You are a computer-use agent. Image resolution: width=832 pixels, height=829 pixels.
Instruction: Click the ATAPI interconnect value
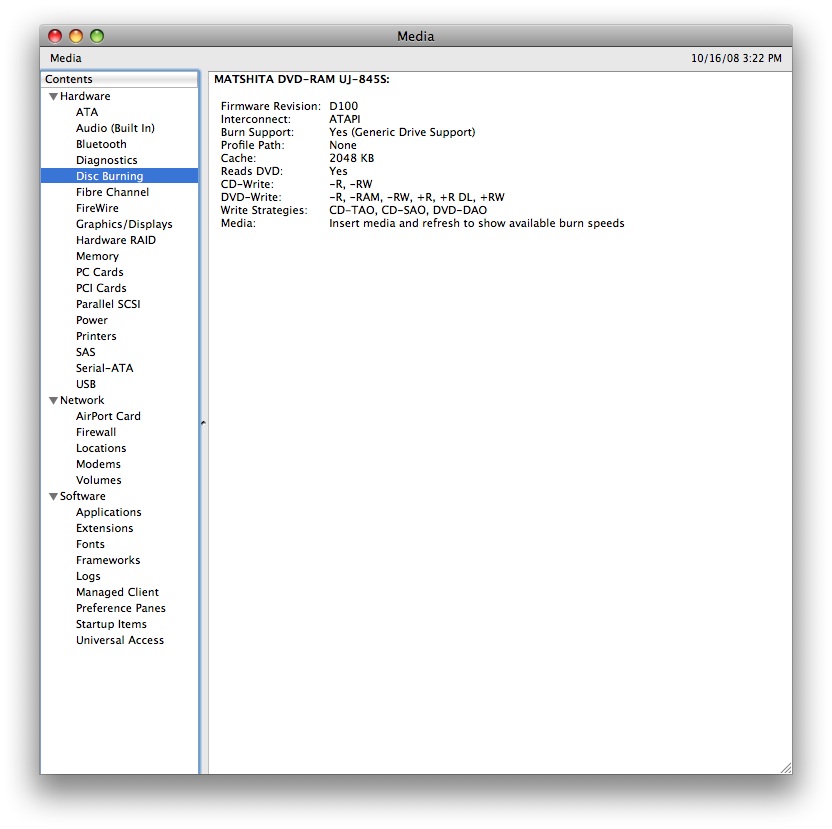click(344, 119)
